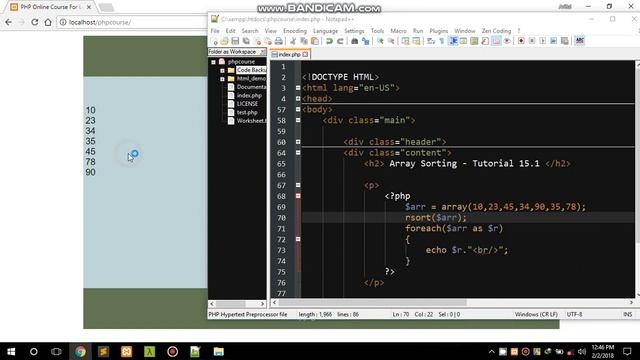Close the Folder as Workspace panel
The height and width of the screenshot is (360, 640).
[x=262, y=52]
